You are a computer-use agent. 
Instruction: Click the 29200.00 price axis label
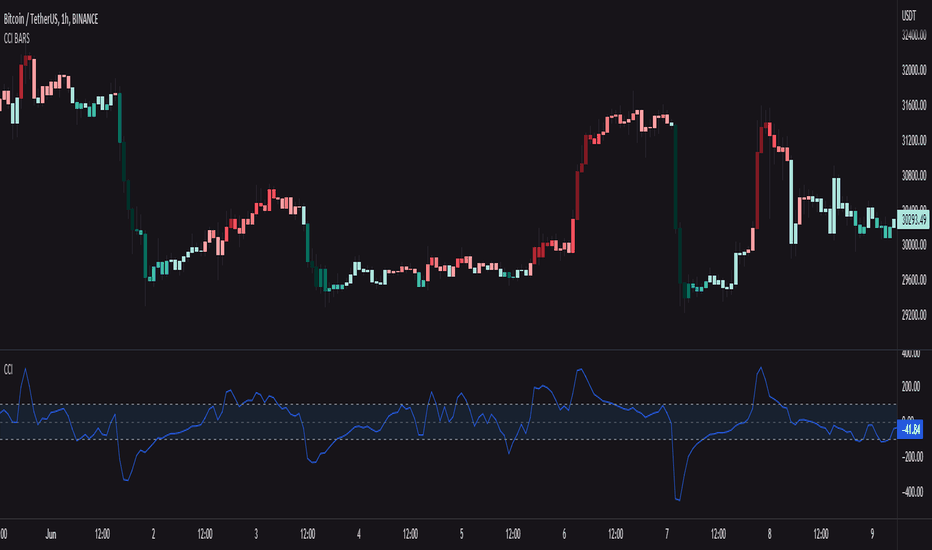914,315
